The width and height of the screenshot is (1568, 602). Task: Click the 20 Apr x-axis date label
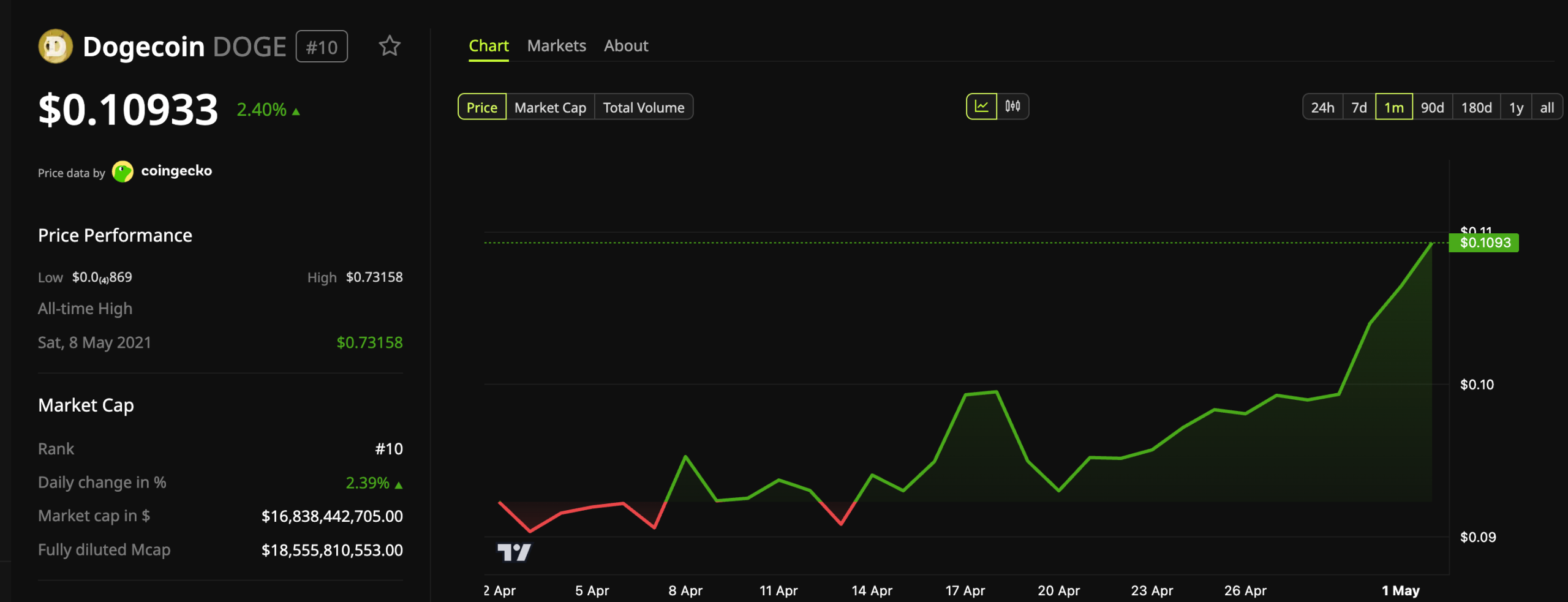coord(1058,590)
